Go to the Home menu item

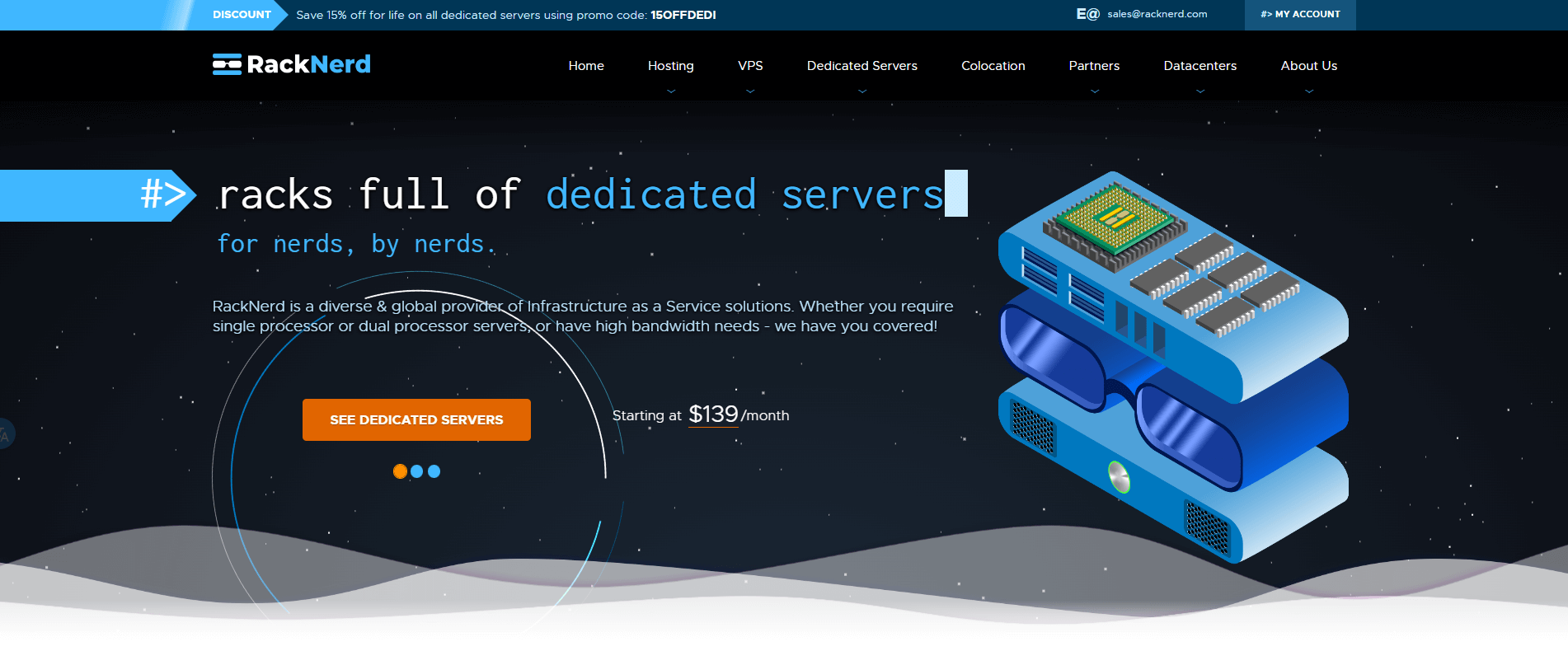pyautogui.click(x=586, y=66)
